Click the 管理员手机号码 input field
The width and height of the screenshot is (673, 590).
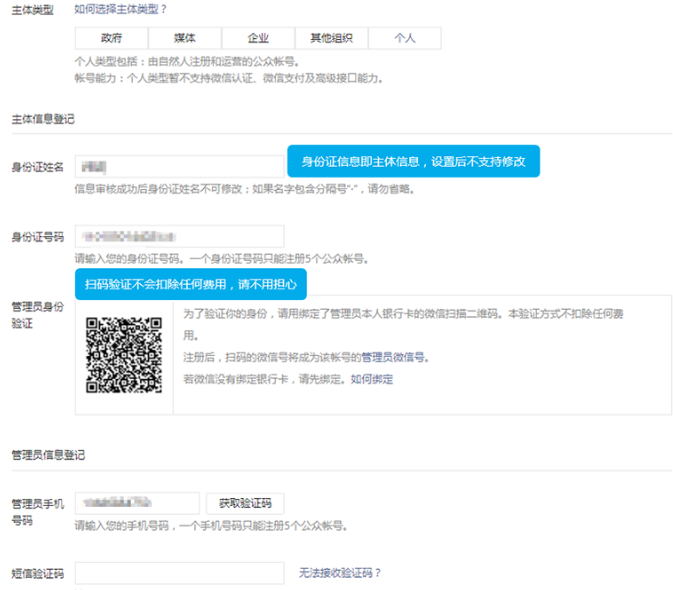(137, 503)
